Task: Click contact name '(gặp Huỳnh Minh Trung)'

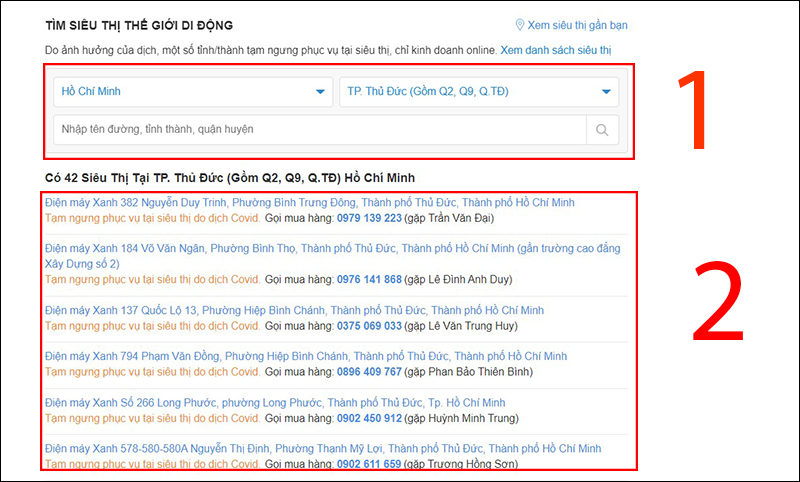Action: tap(461, 418)
